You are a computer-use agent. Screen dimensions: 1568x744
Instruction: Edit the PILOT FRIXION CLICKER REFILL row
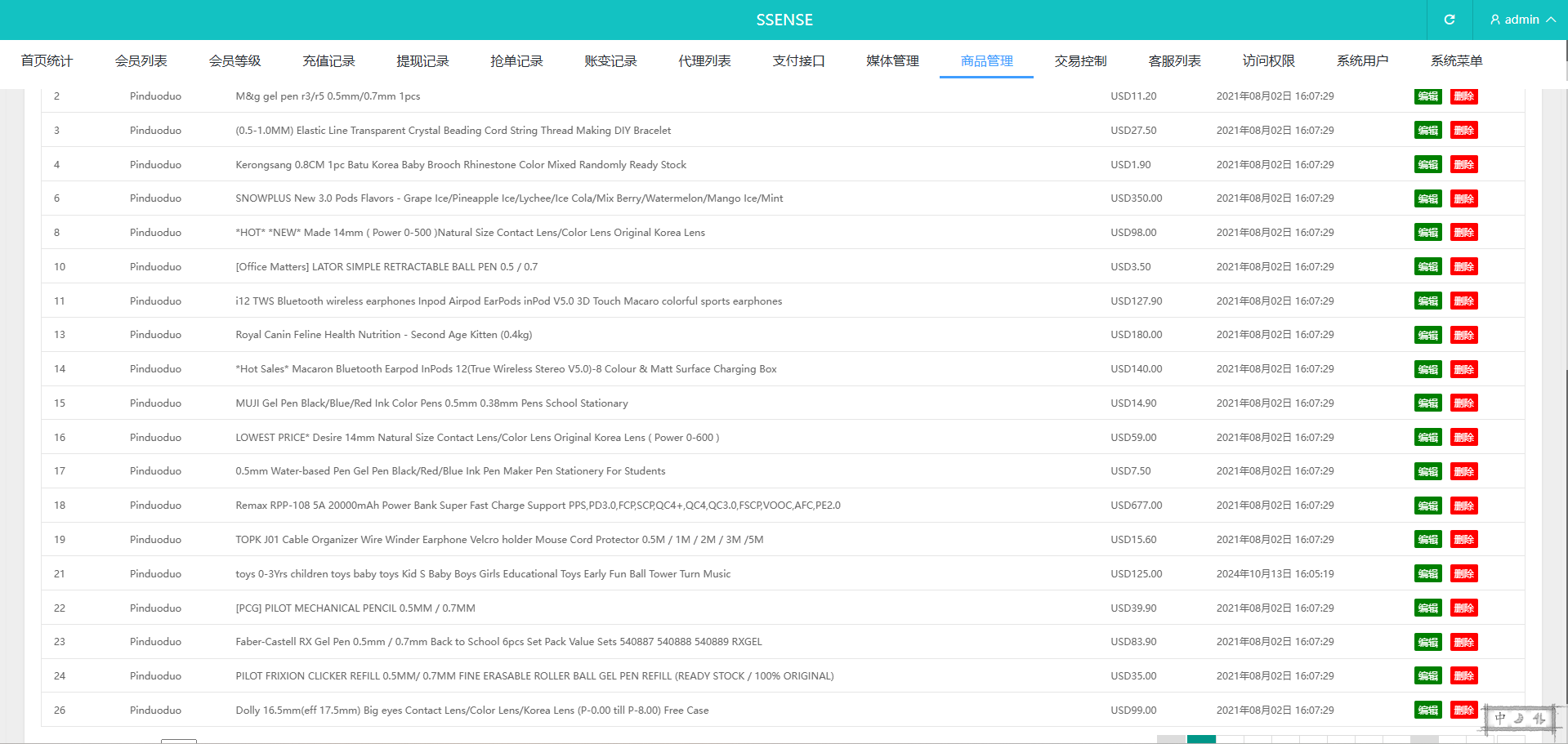tap(1428, 676)
